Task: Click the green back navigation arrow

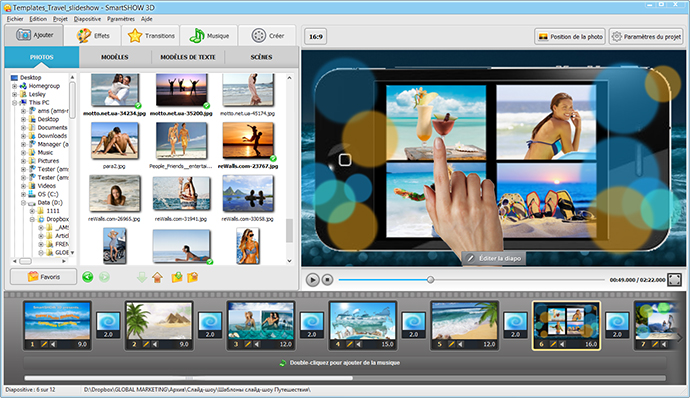Action: point(88,277)
